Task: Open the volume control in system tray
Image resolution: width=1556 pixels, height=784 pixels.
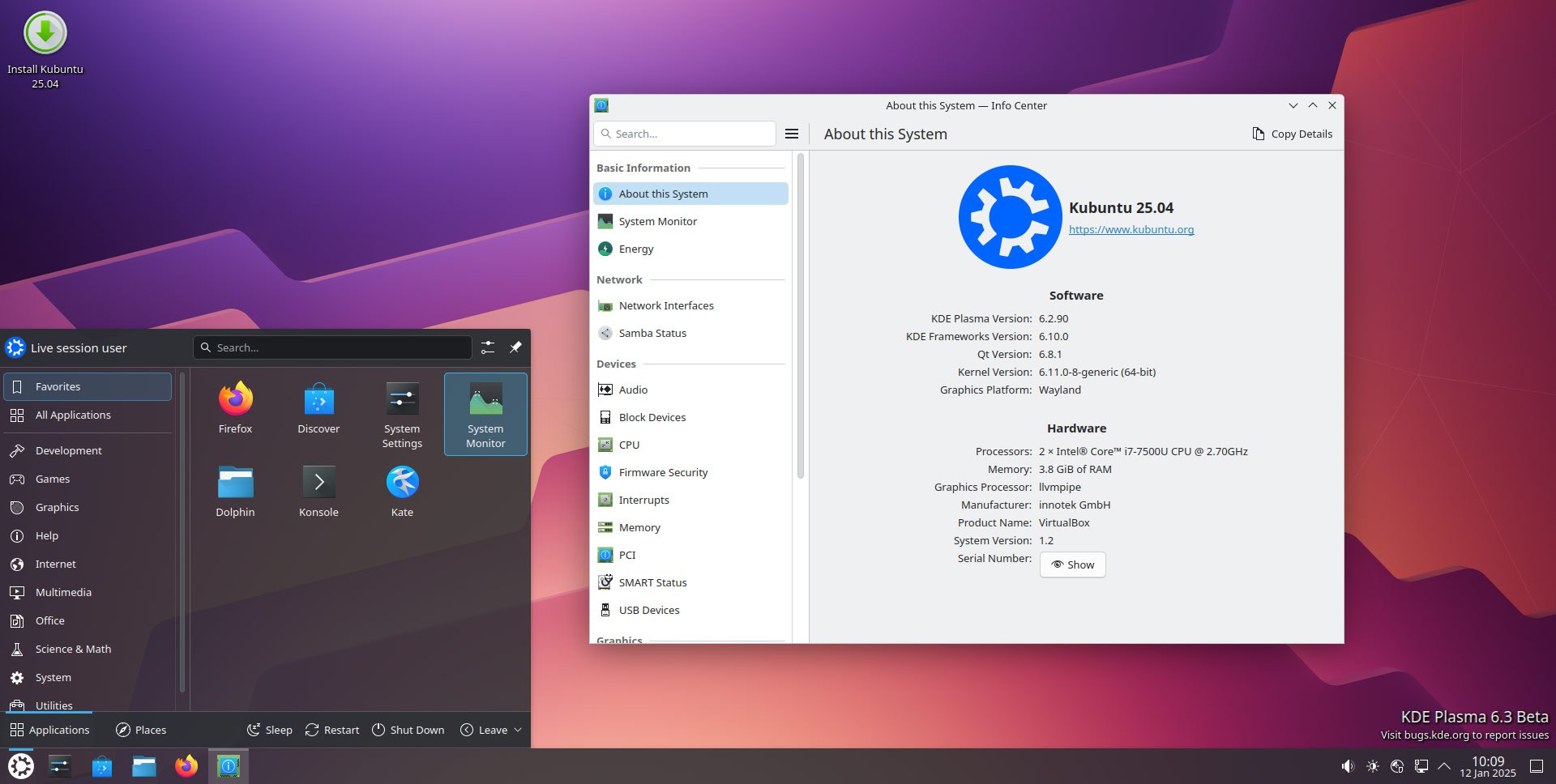Action: click(x=1348, y=766)
